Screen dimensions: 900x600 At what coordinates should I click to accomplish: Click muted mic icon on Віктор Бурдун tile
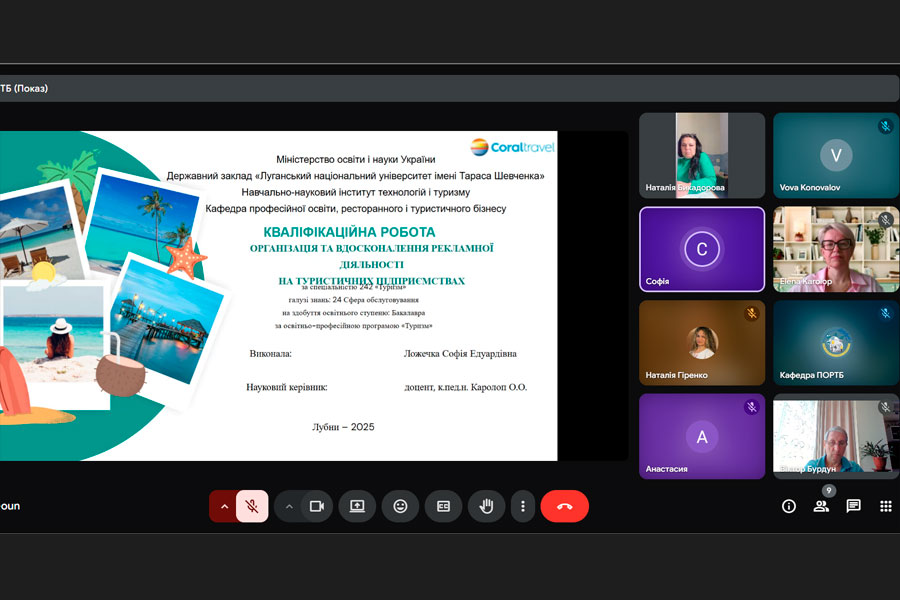point(885,407)
